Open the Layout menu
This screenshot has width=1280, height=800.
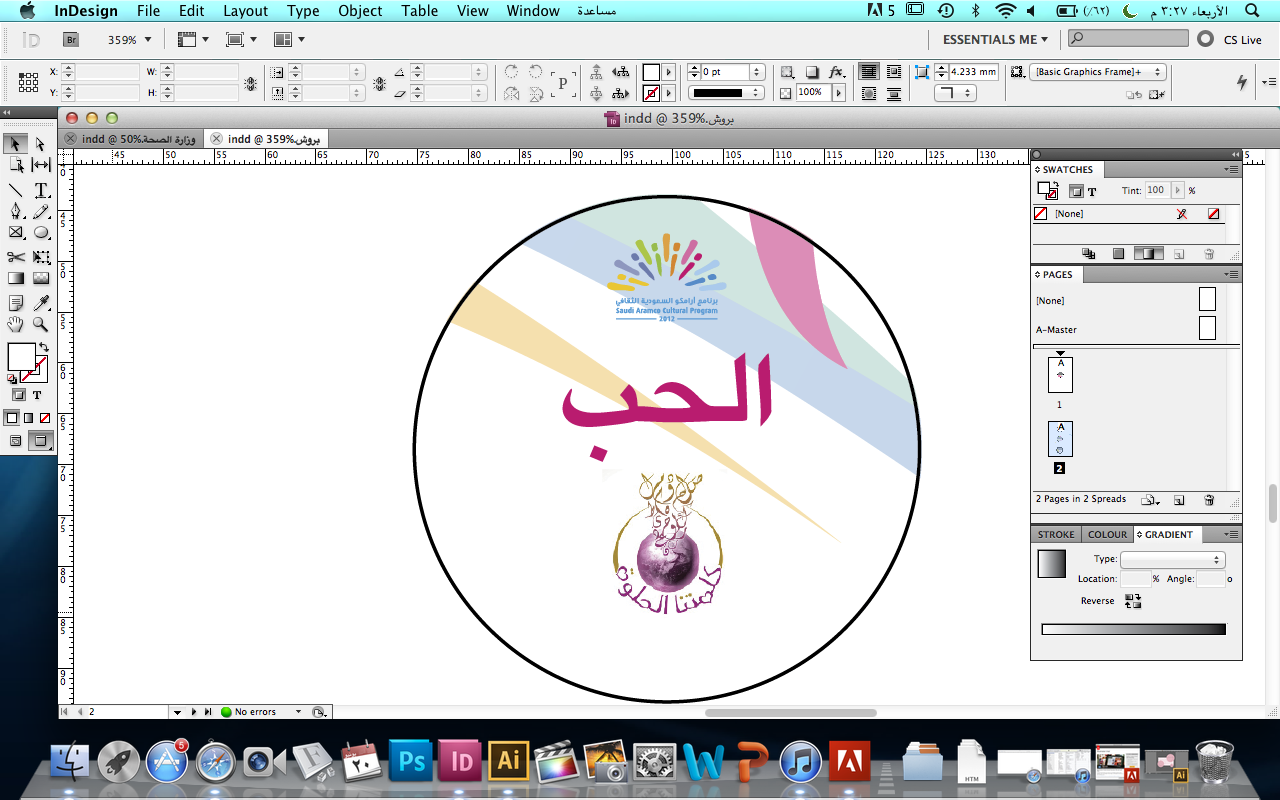(x=245, y=11)
